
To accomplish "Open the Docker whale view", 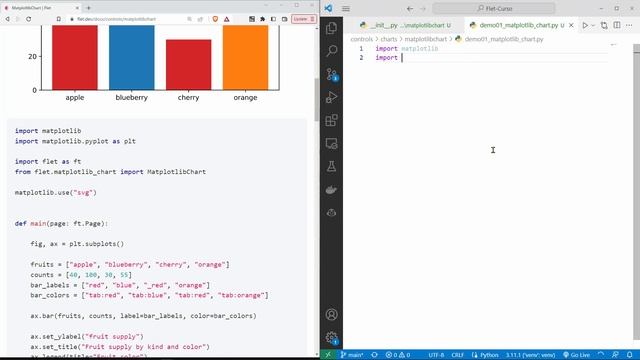I will (x=331, y=190).
